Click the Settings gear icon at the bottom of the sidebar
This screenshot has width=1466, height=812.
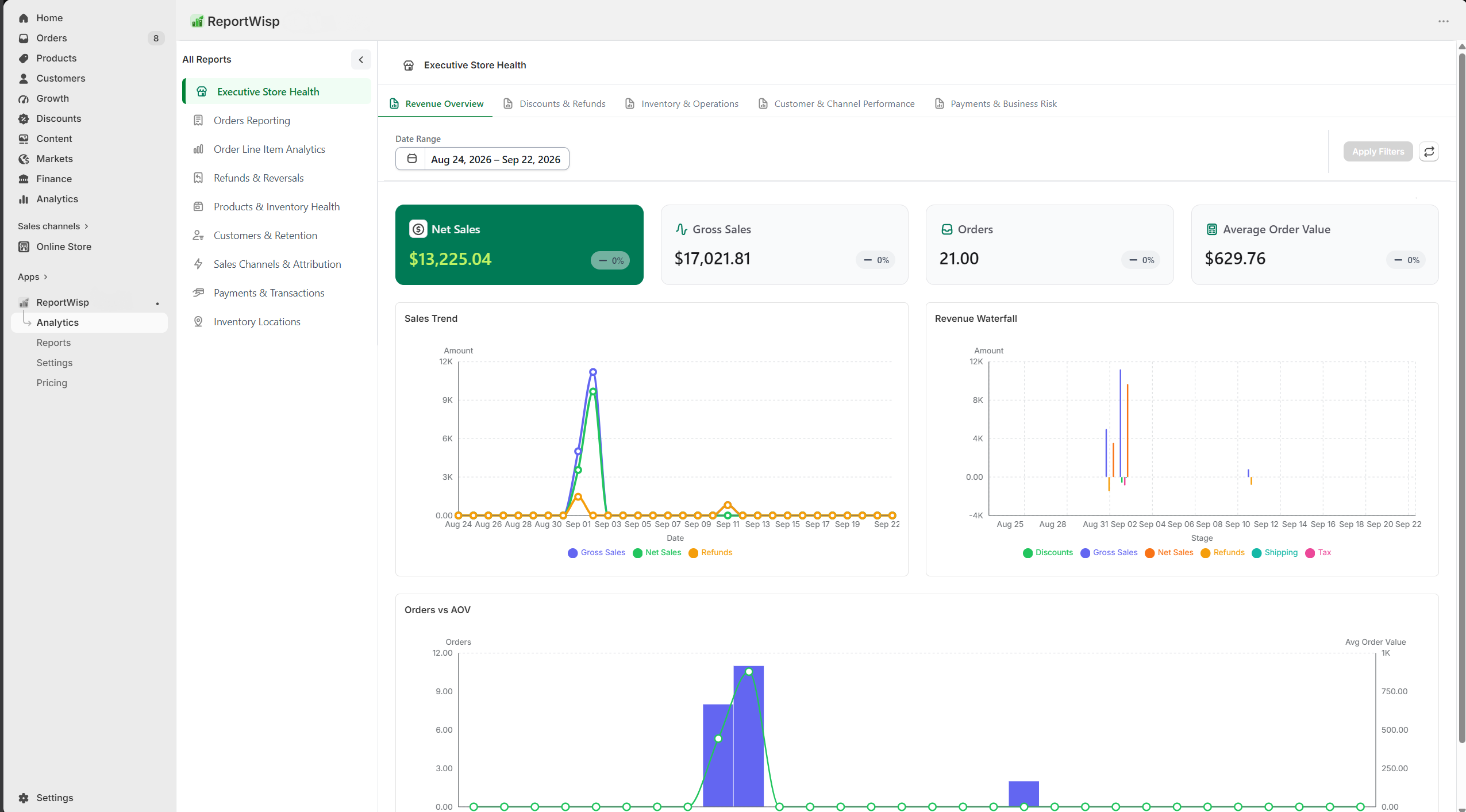click(x=24, y=798)
